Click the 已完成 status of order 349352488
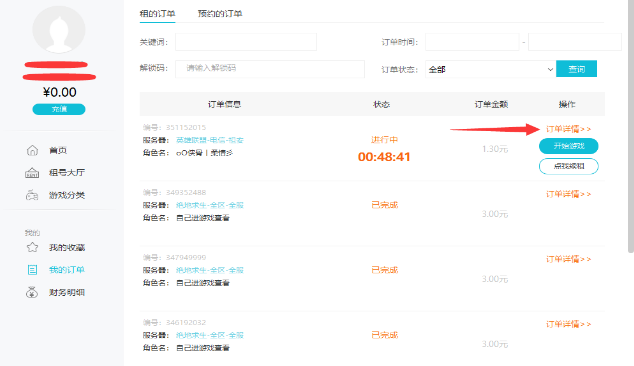The image size is (634, 366). point(385,205)
